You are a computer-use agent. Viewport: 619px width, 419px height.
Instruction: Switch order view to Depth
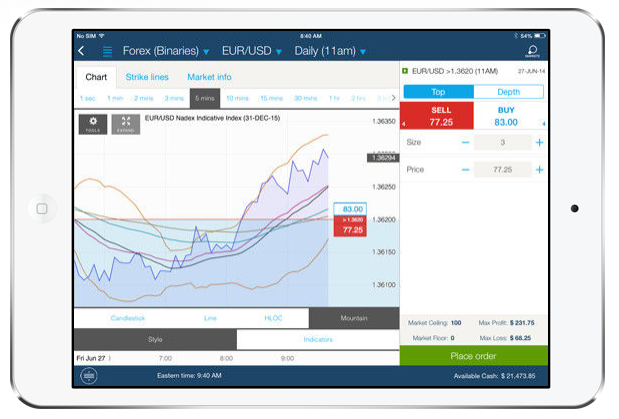[x=509, y=91]
